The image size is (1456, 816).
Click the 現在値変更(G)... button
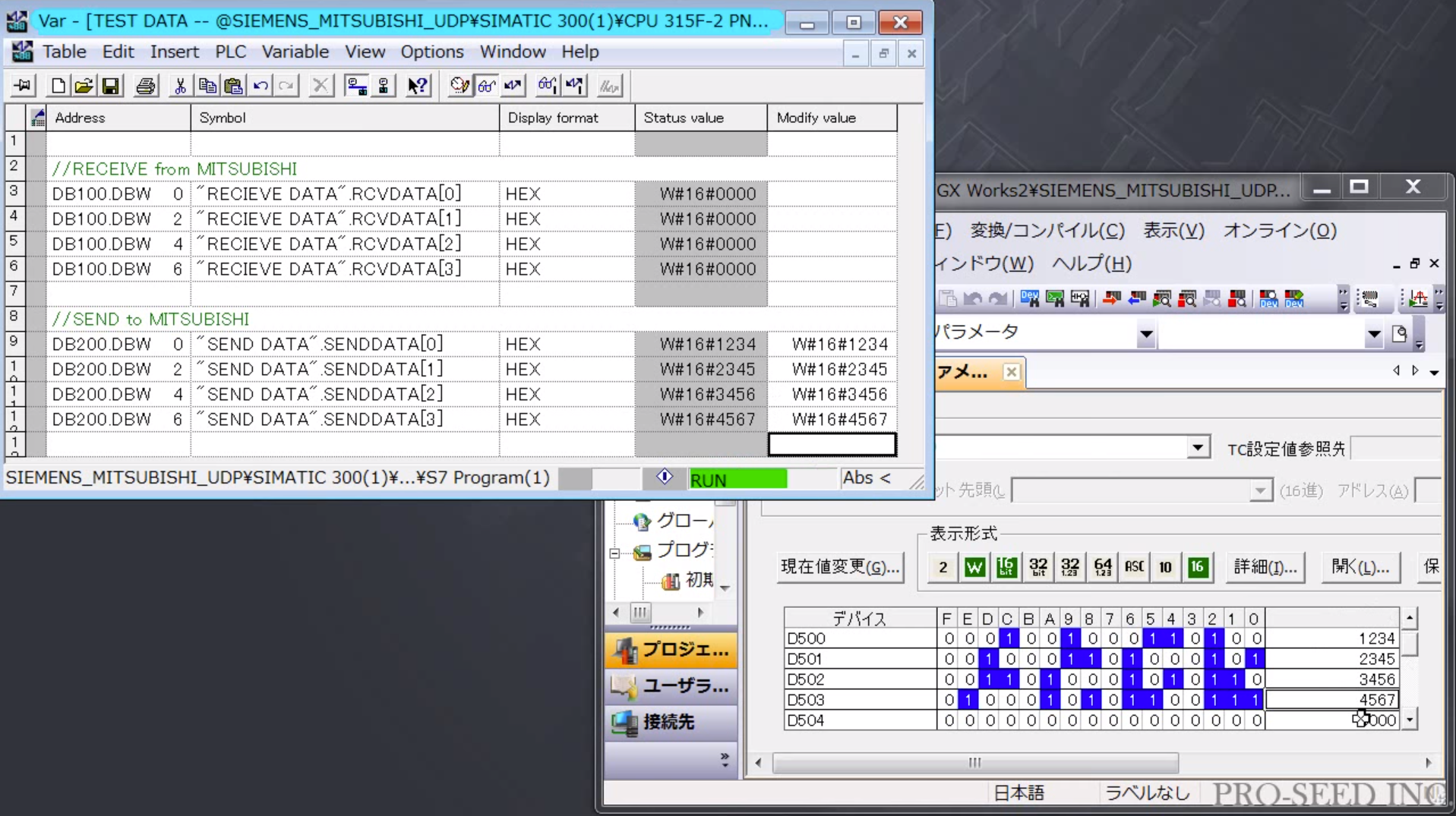coord(840,567)
